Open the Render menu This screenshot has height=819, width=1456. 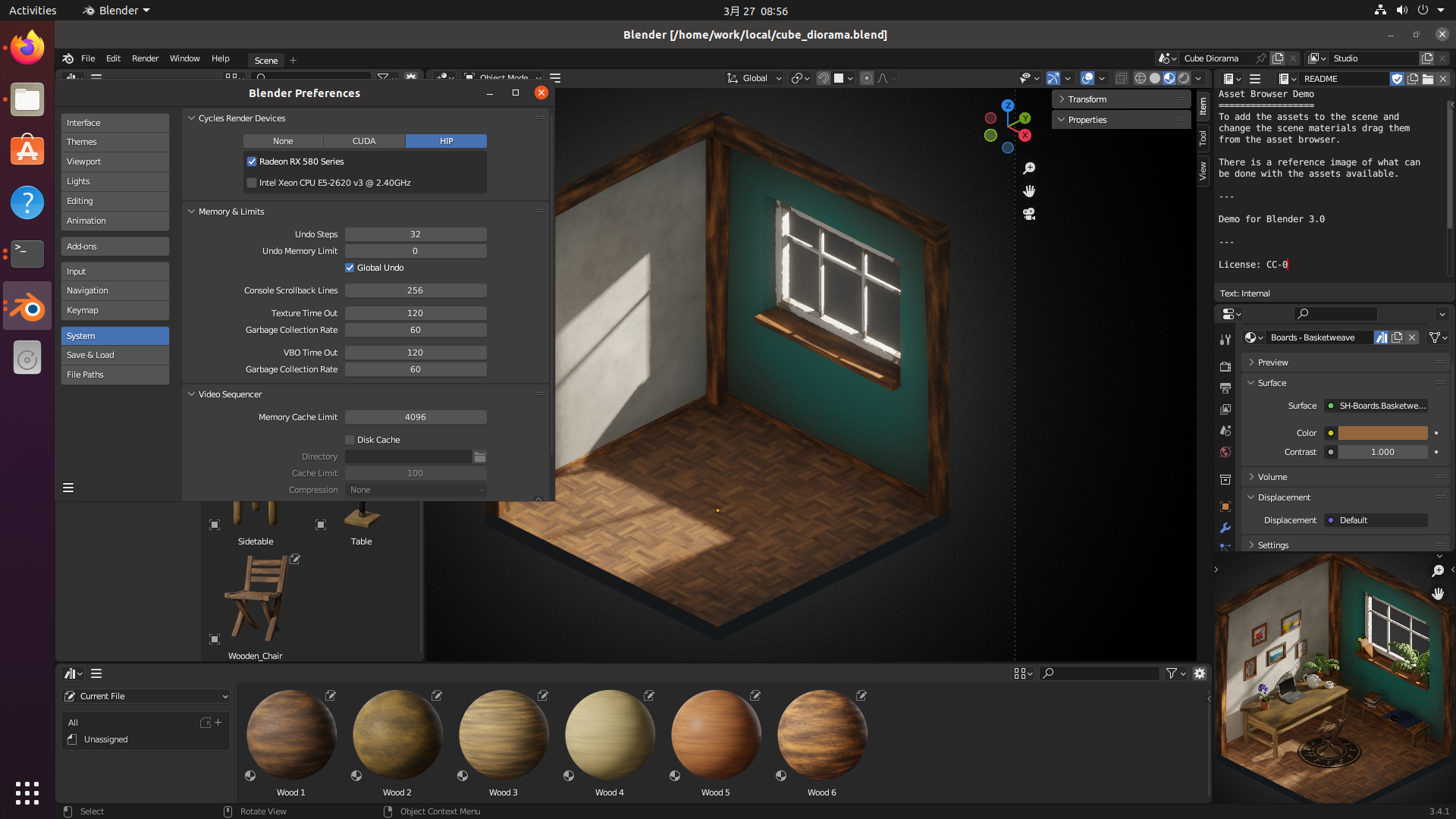tap(145, 58)
